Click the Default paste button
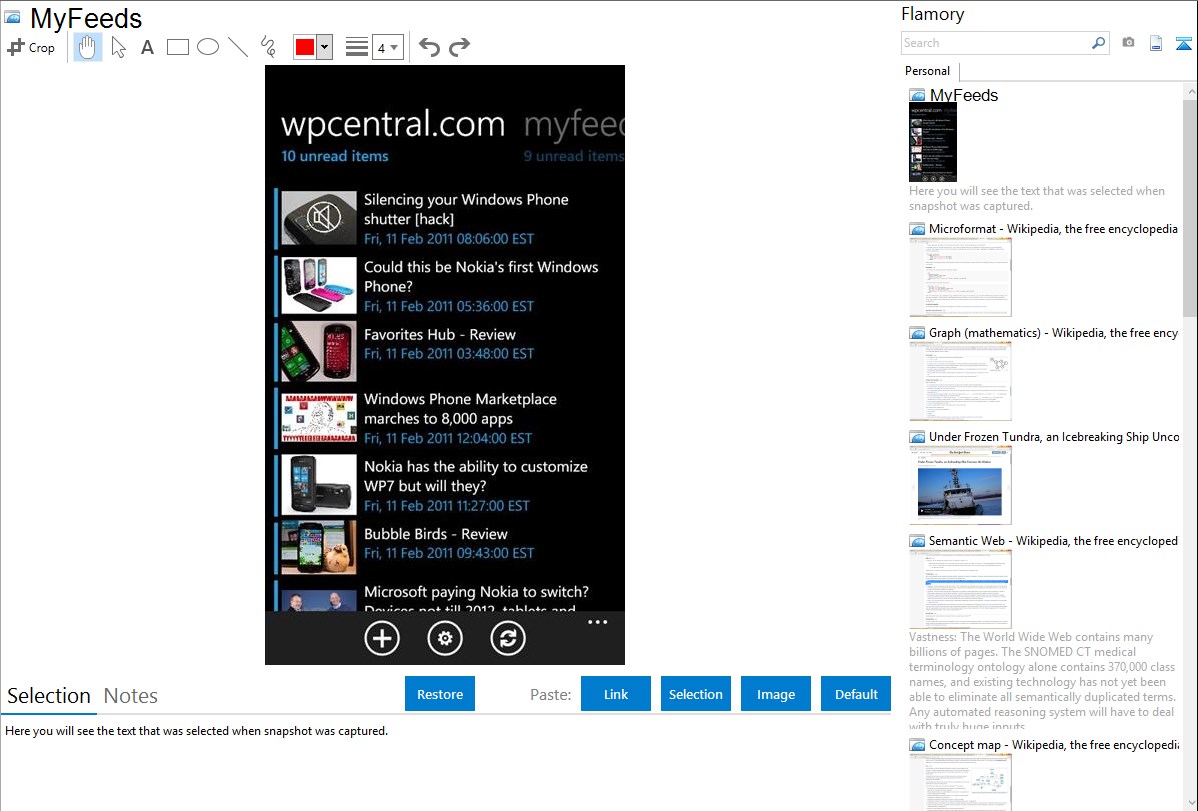This screenshot has width=1198, height=811. pos(856,694)
